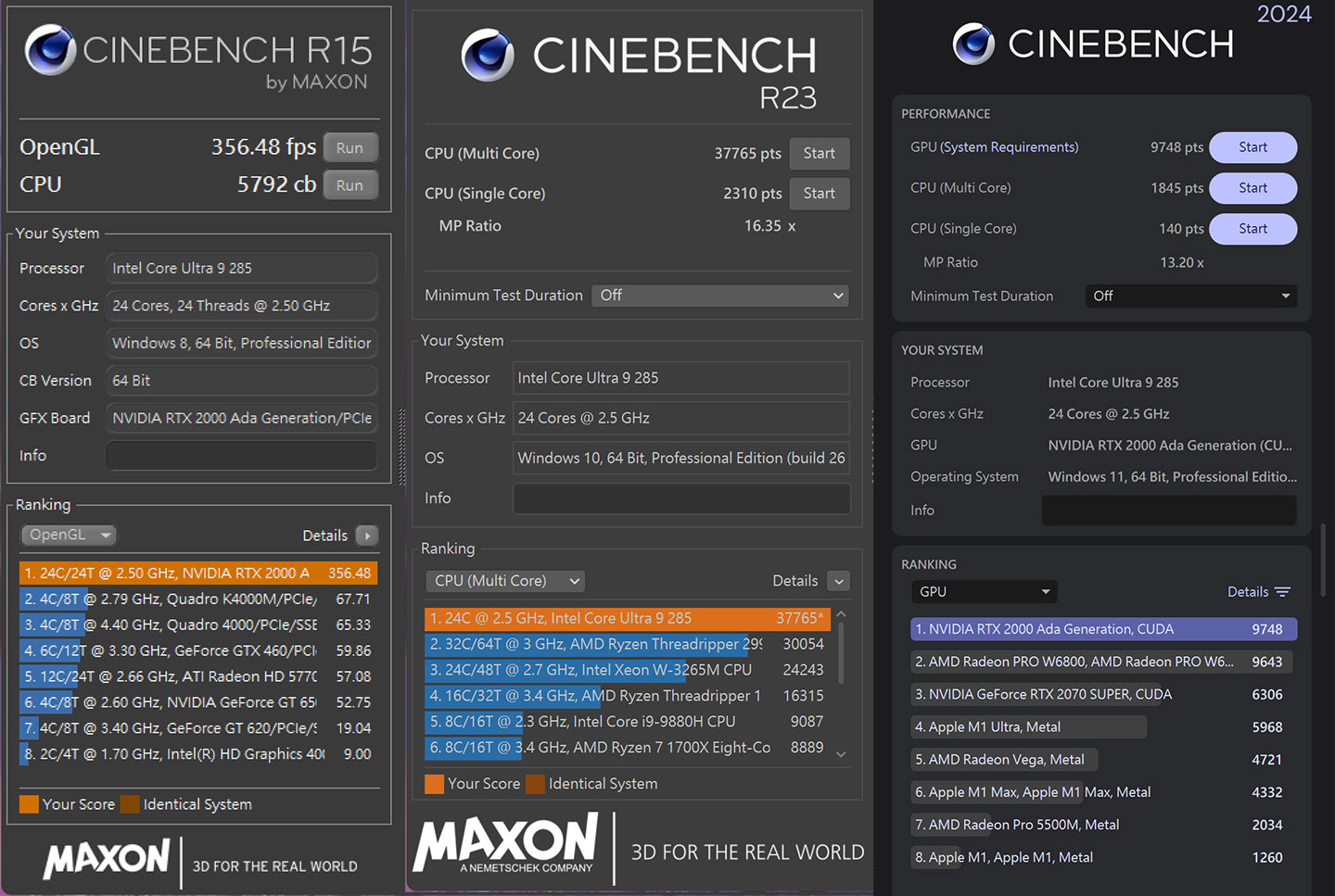Open the CPU Multi Core ranking dropdown in R23
The width and height of the screenshot is (1335, 896).
tap(504, 581)
